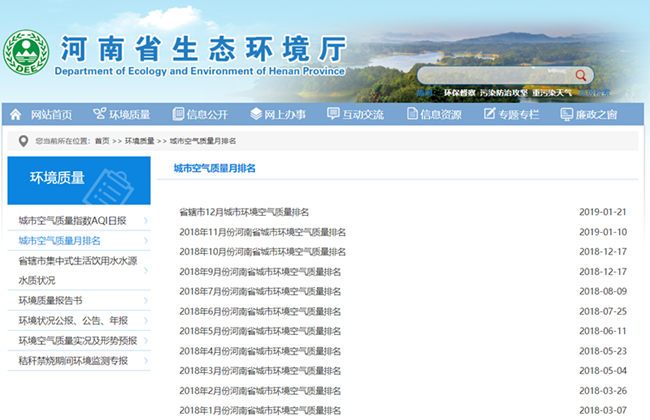This screenshot has width=650, height=420.
Task: Open article 2018年6月份河南省城市环境空气质量排名
Action: [x=260, y=311]
